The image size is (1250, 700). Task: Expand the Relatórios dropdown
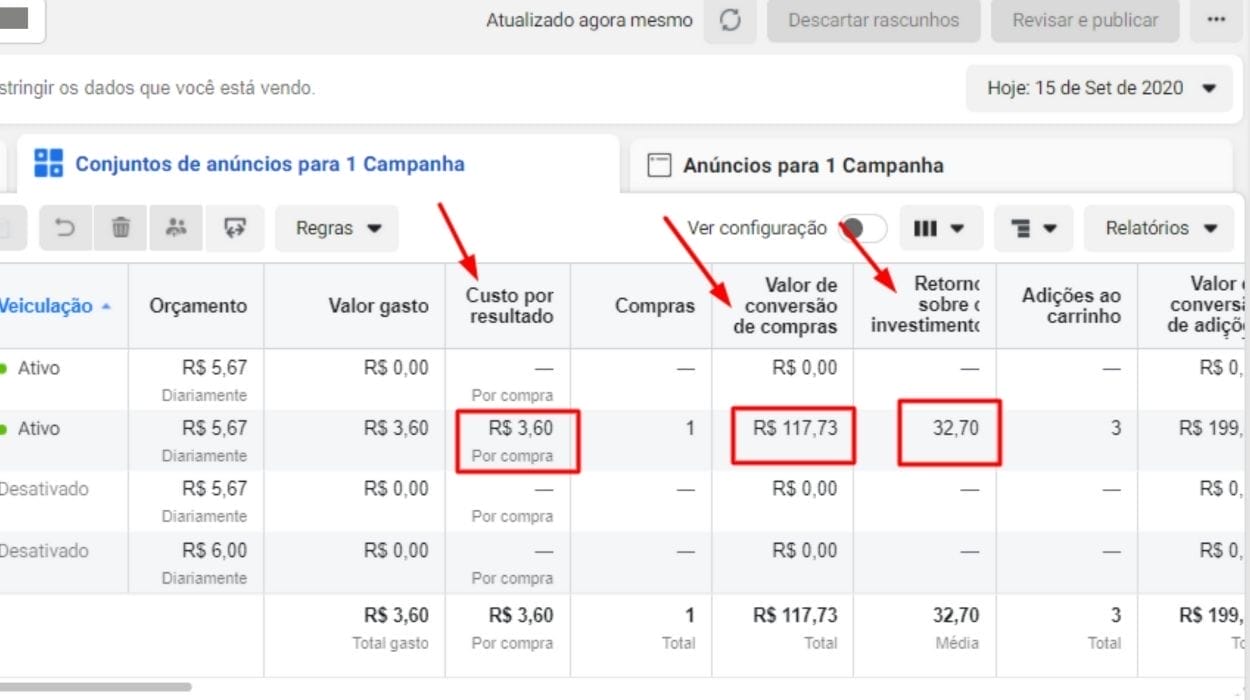coord(1162,228)
